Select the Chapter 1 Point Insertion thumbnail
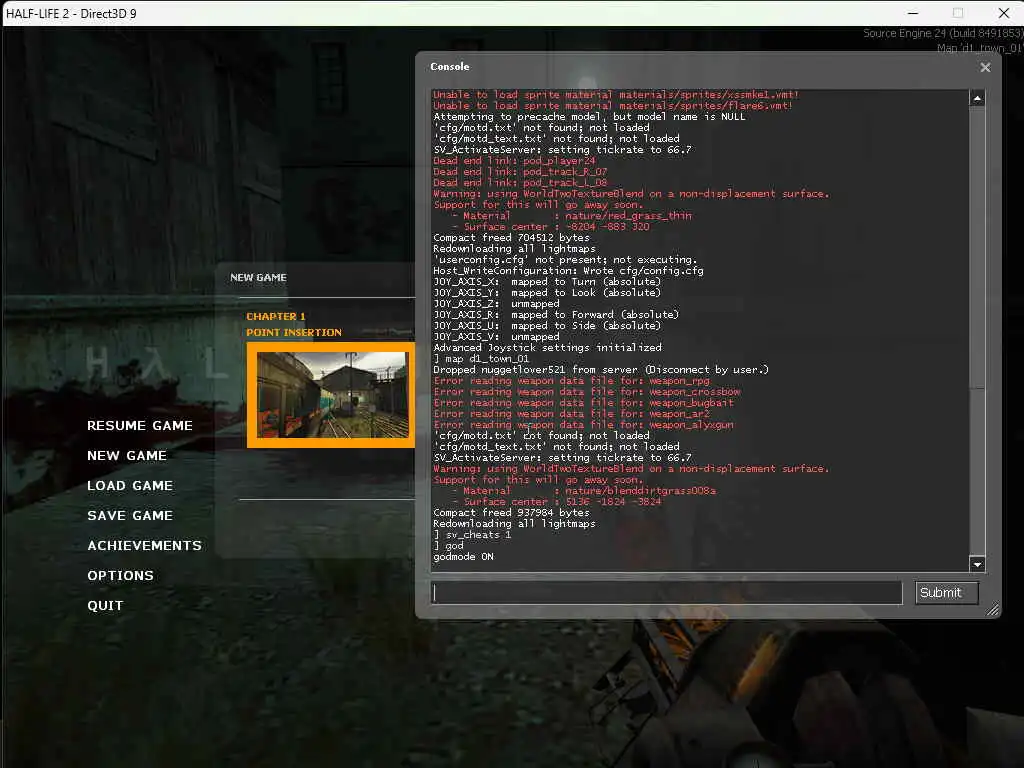The width and height of the screenshot is (1024, 768). 332,395
